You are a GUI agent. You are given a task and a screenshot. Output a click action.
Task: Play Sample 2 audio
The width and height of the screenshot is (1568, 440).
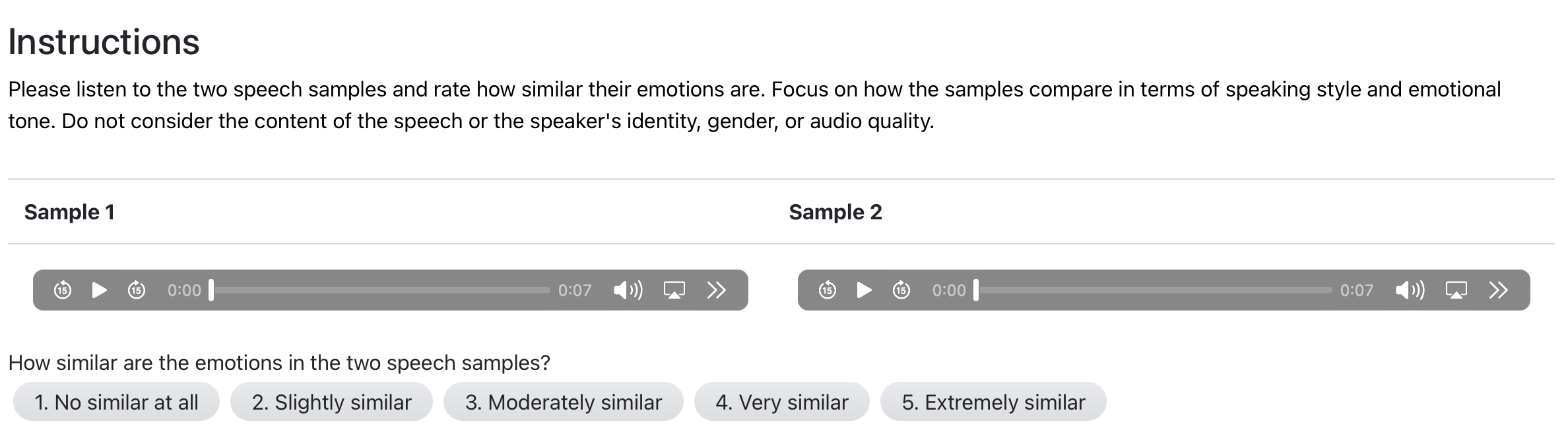coord(864,290)
